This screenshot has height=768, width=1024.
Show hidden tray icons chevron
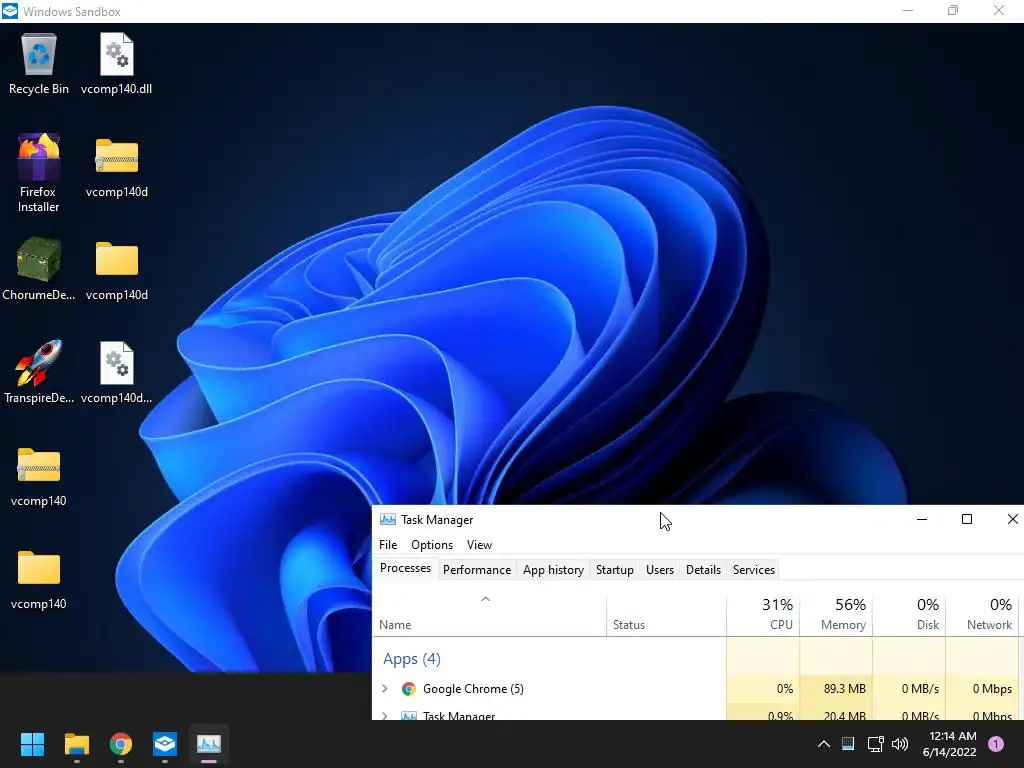pyautogui.click(x=824, y=744)
